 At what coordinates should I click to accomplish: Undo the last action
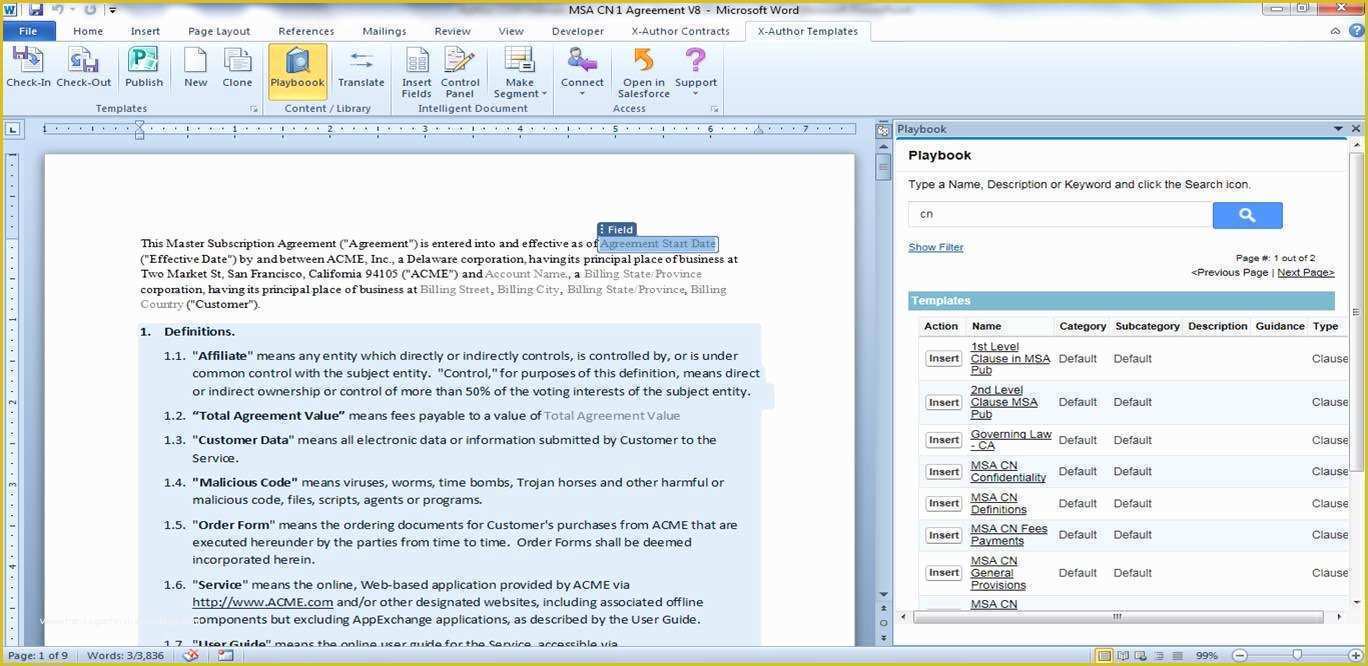(58, 10)
